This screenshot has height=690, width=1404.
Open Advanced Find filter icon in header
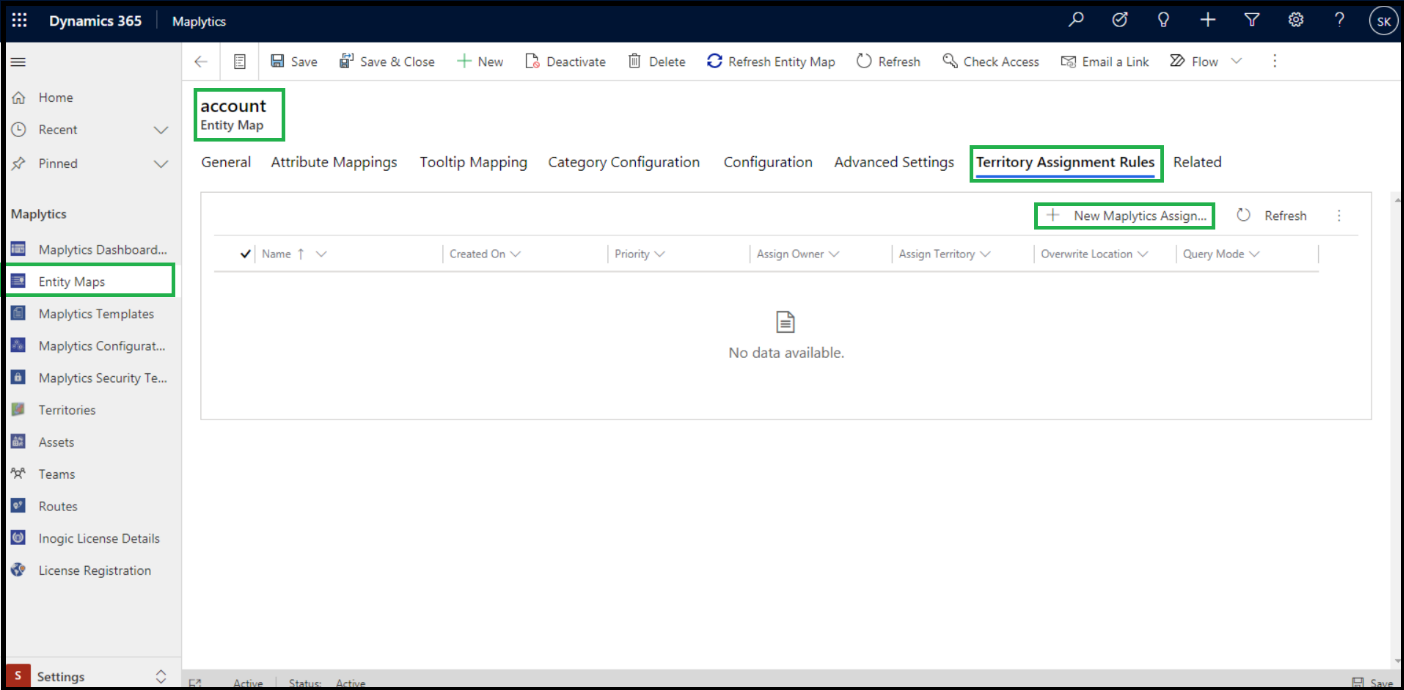tap(1251, 20)
